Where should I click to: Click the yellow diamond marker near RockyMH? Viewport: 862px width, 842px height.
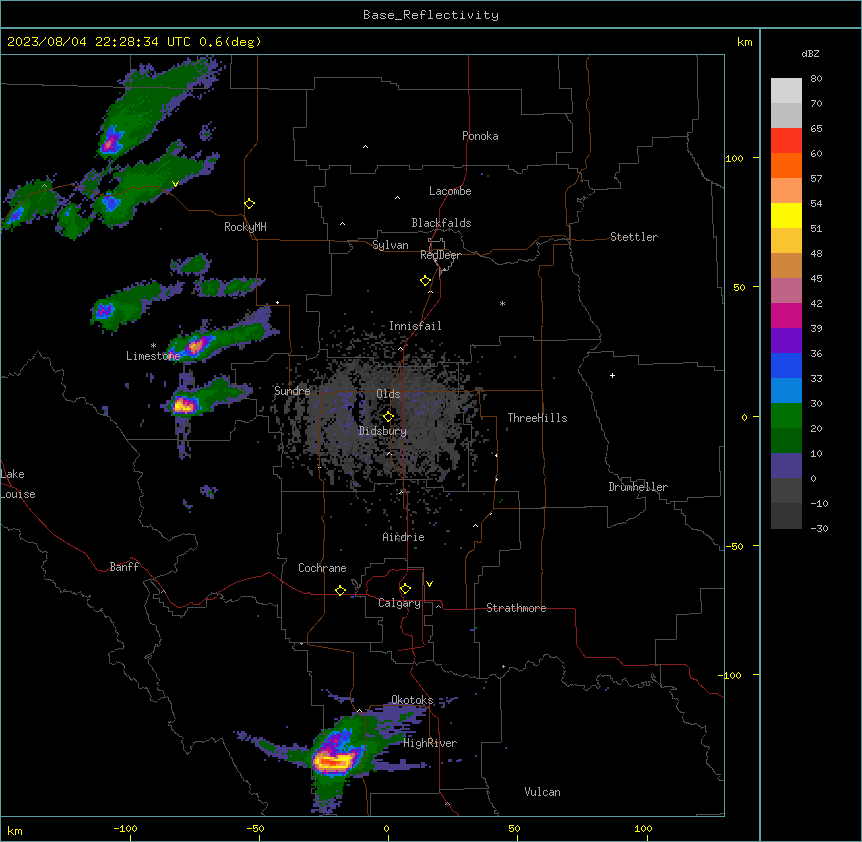250,204
